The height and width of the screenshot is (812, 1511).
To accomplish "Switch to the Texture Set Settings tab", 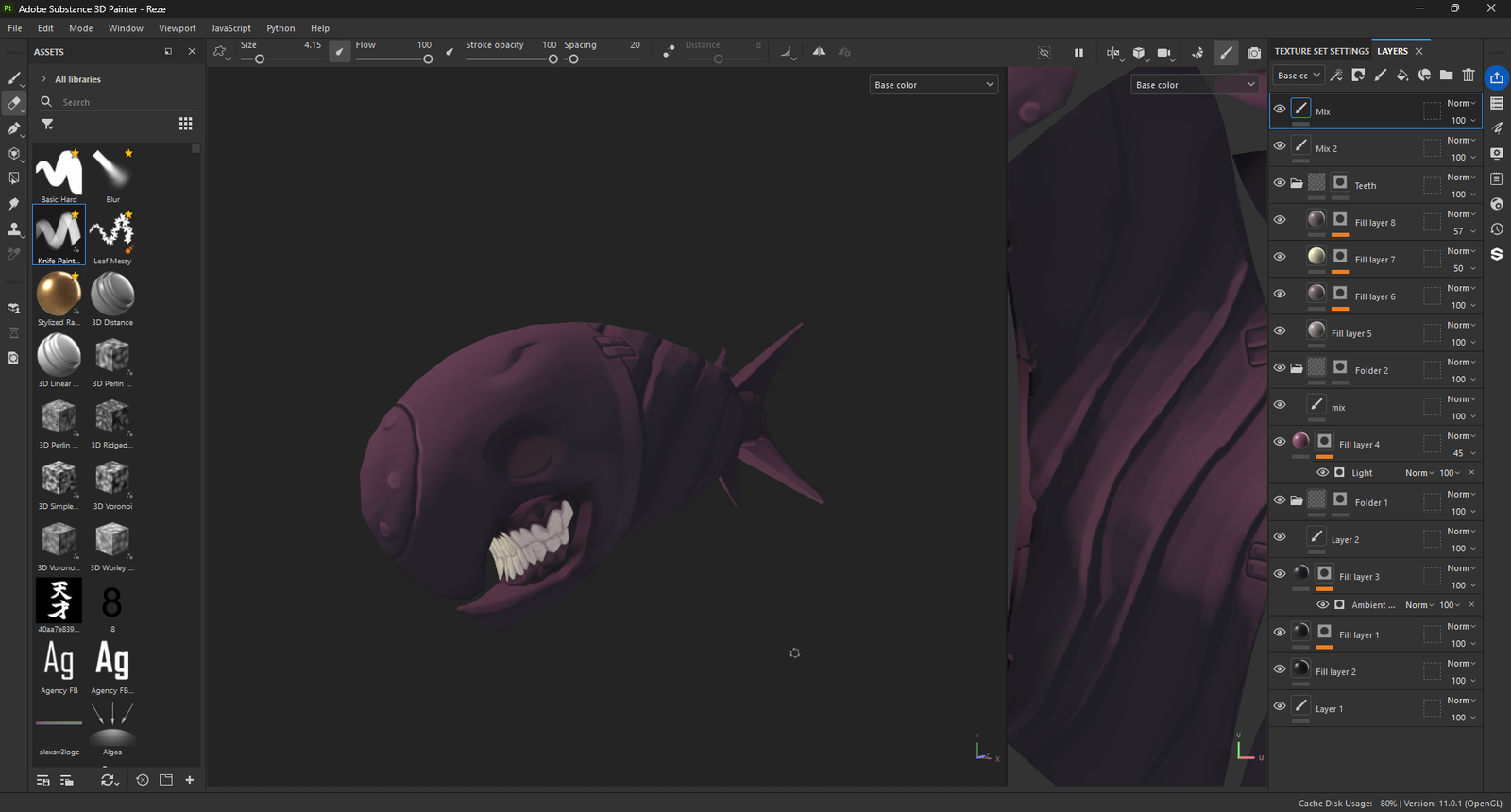I will pyautogui.click(x=1321, y=51).
